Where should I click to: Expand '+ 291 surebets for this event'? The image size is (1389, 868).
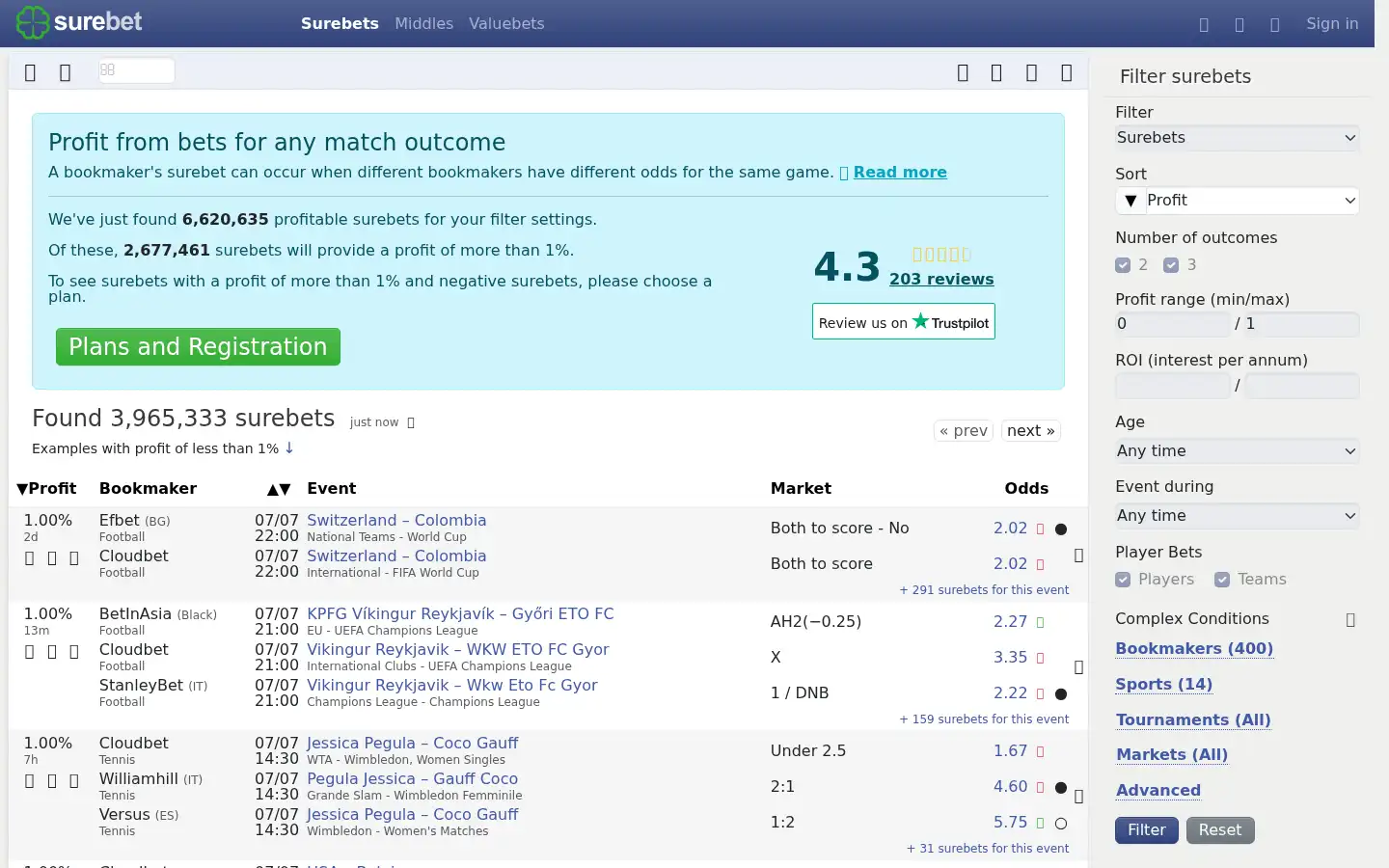click(984, 590)
